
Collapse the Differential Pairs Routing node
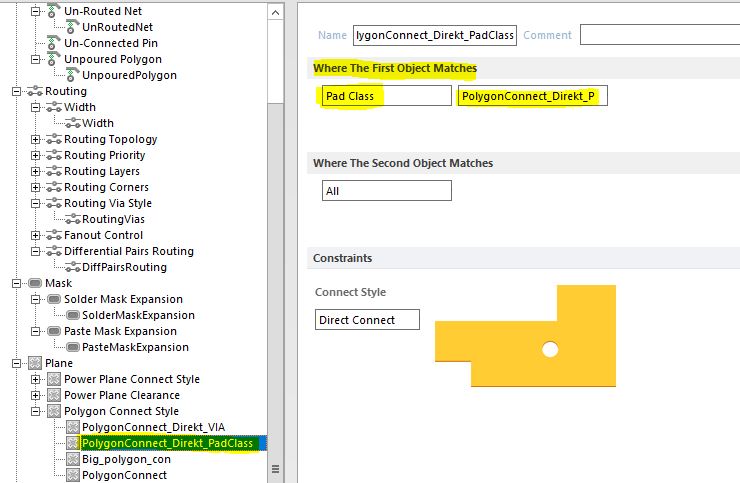pyautogui.click(x=35, y=251)
